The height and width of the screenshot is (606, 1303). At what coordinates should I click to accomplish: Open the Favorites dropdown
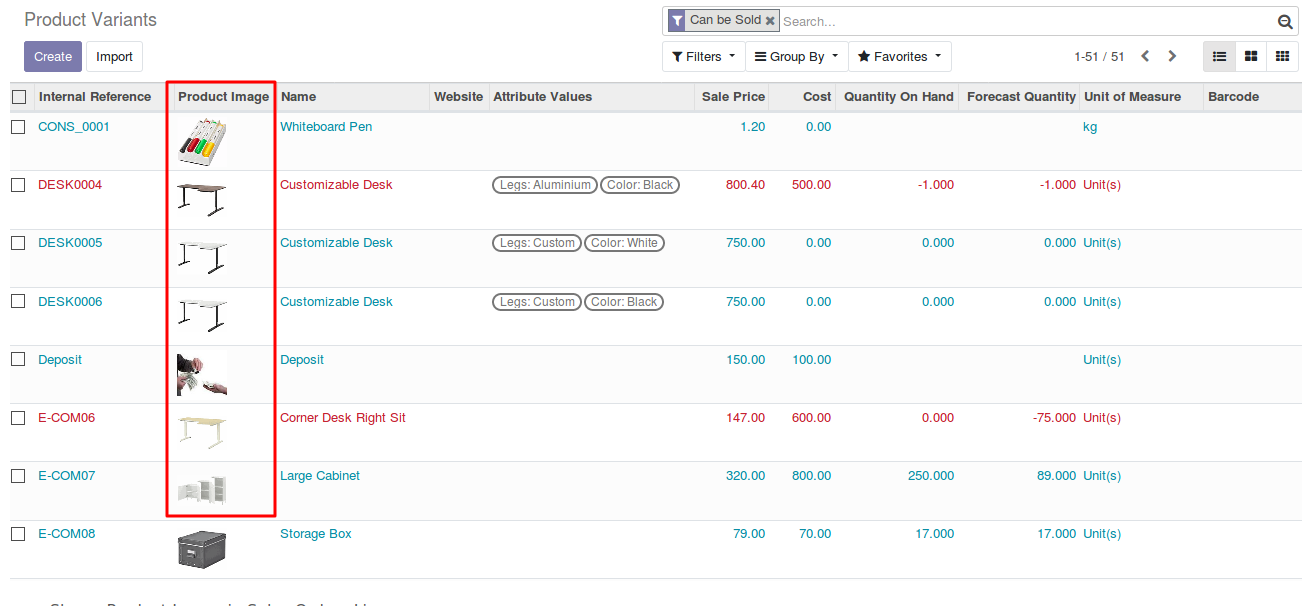coord(899,57)
